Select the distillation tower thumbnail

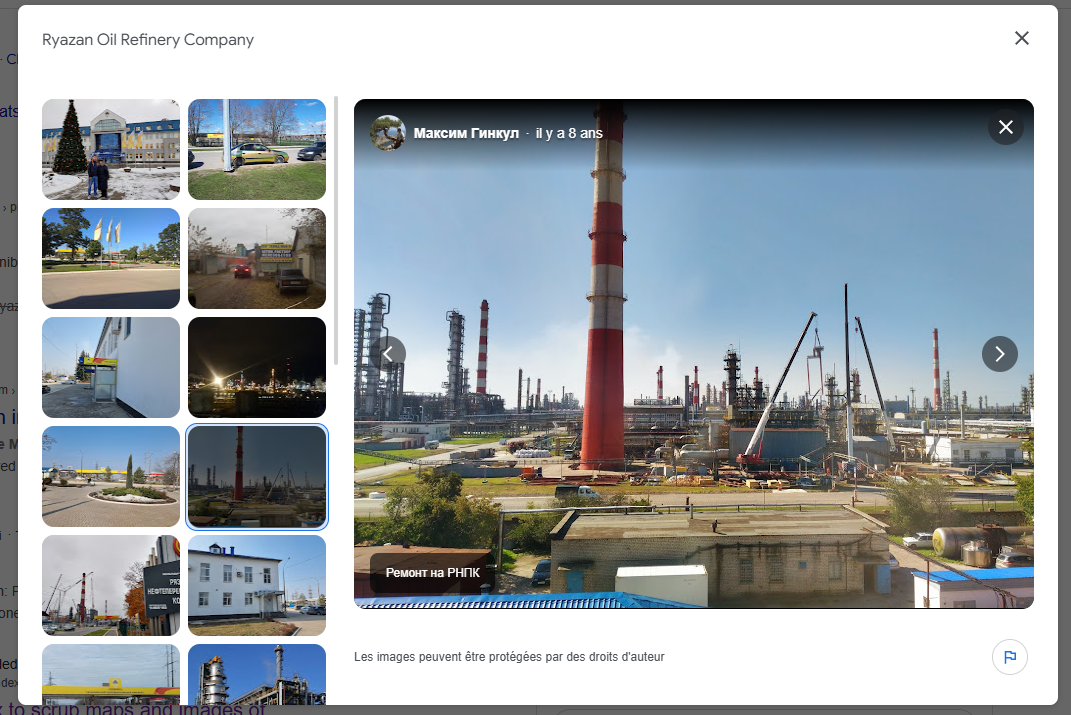(257, 674)
